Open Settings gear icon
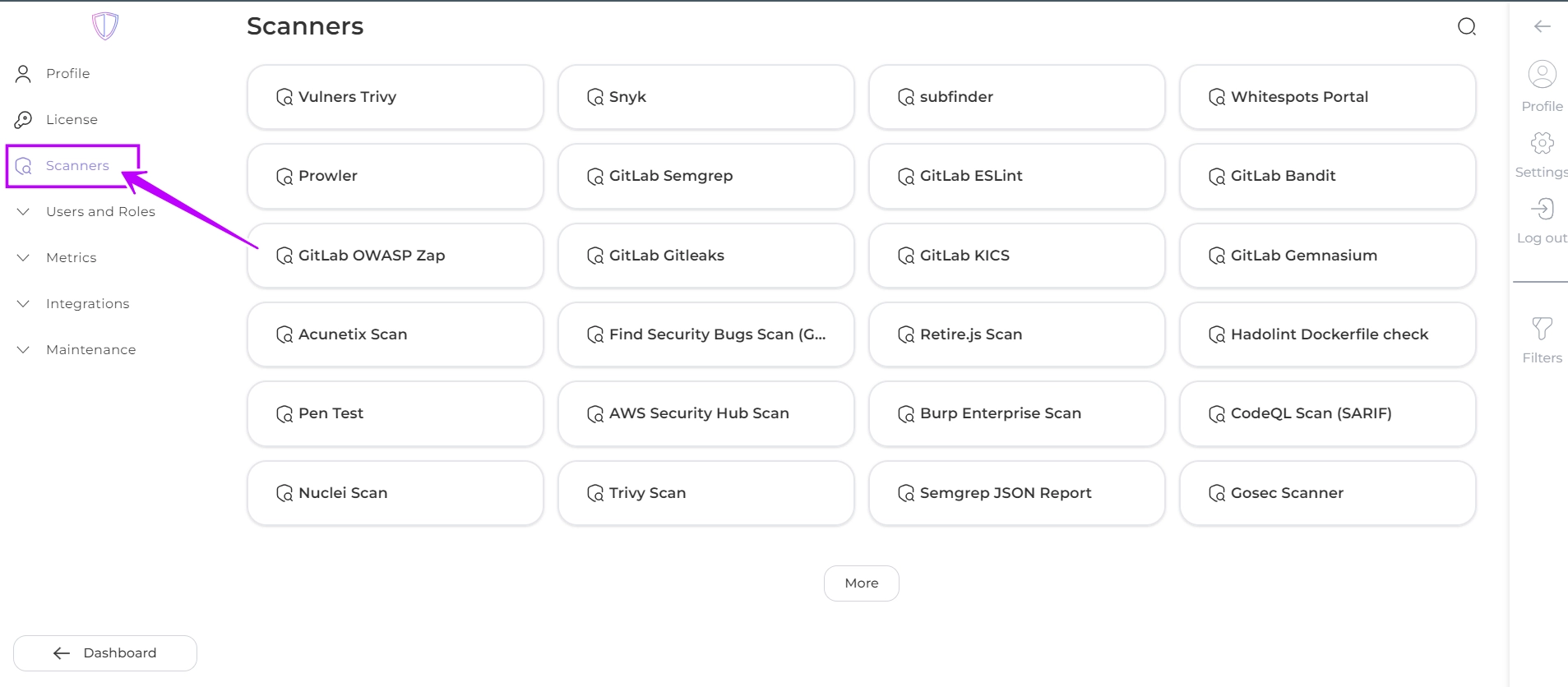This screenshot has width=1568, height=687. (x=1542, y=144)
